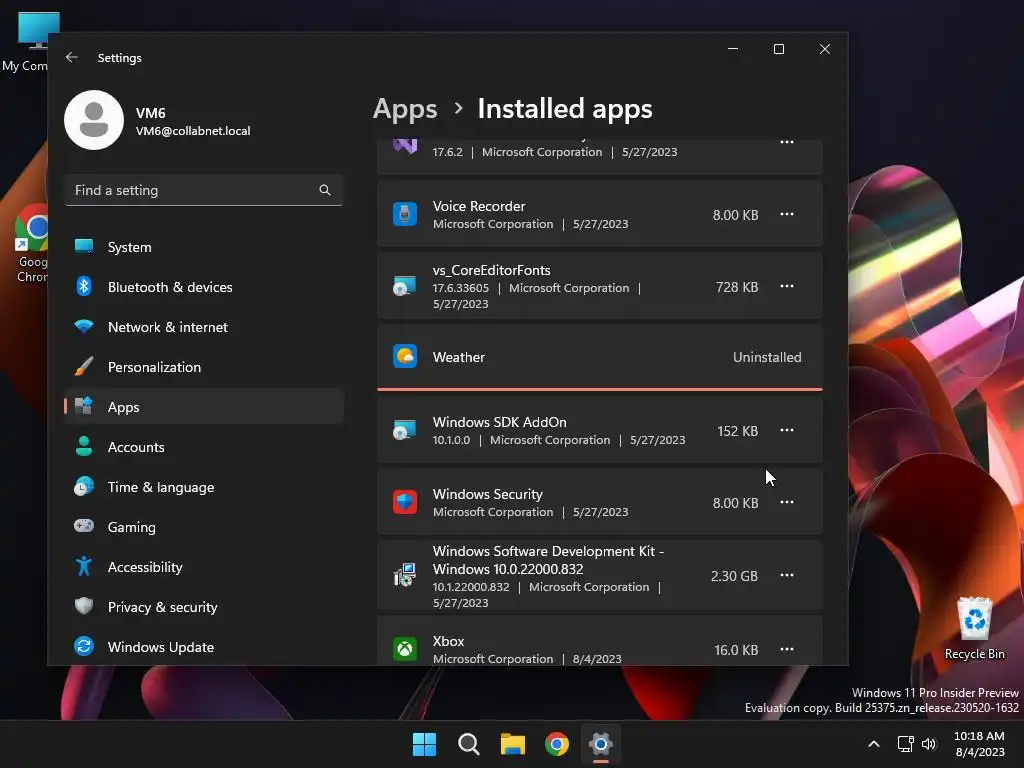Screen dimensions: 1024x768
Task: Open more options for Windows Software Development Kit
Action: pyautogui.click(x=787, y=575)
